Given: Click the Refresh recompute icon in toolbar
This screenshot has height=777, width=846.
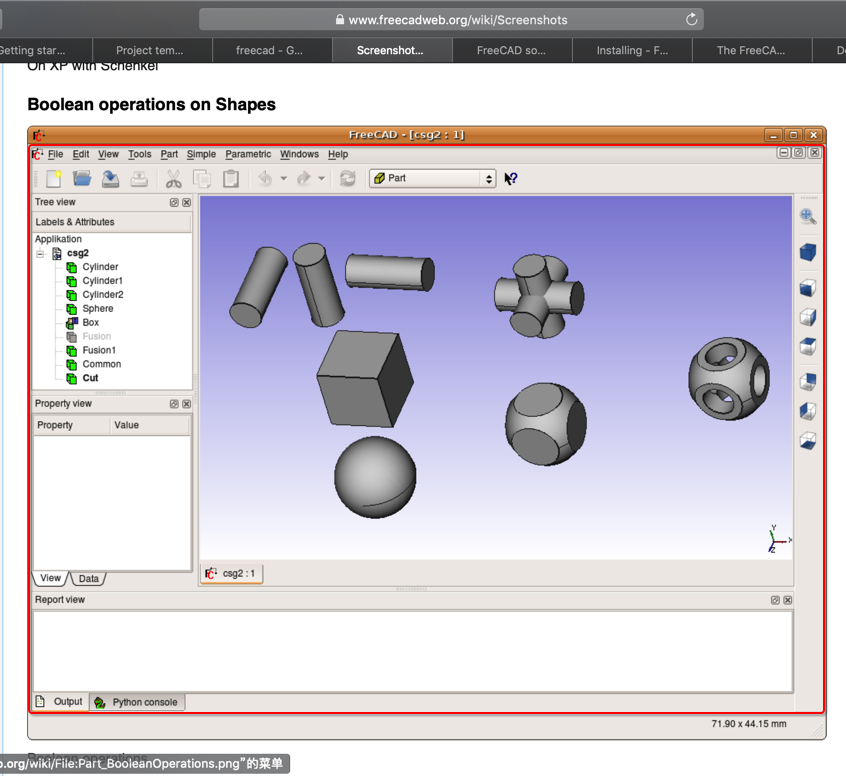Looking at the screenshot, I should pyautogui.click(x=347, y=179).
